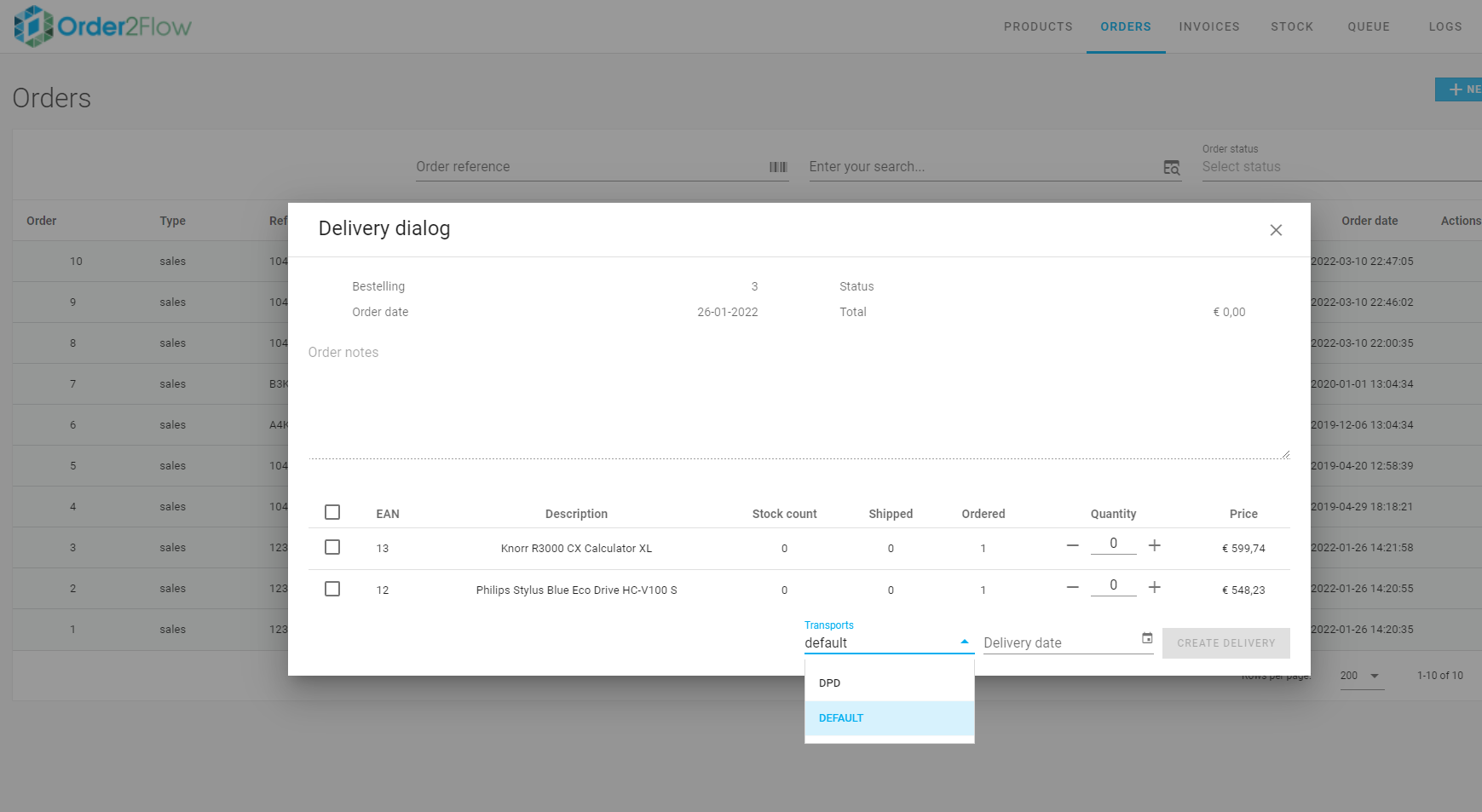Click order date 2020-01-01 13:04:34
1482x812 pixels.
[1362, 384]
